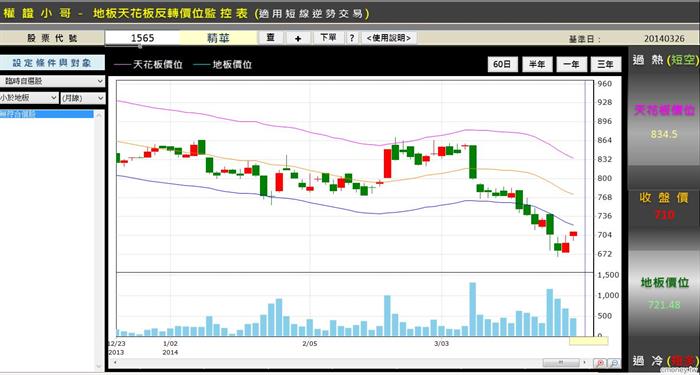The height and width of the screenshot is (375, 700).
Task: Click the closing price value 710
Action: pos(664,215)
